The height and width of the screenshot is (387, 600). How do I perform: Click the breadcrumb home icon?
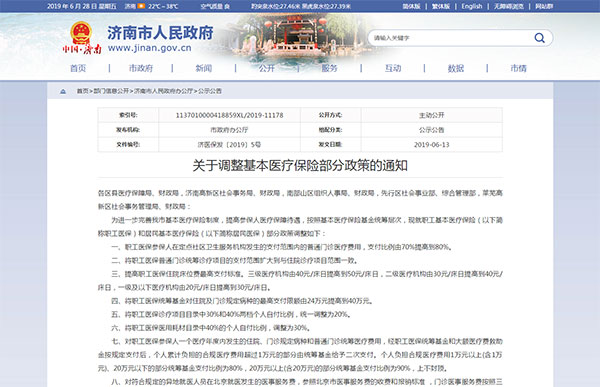[x=63, y=91]
